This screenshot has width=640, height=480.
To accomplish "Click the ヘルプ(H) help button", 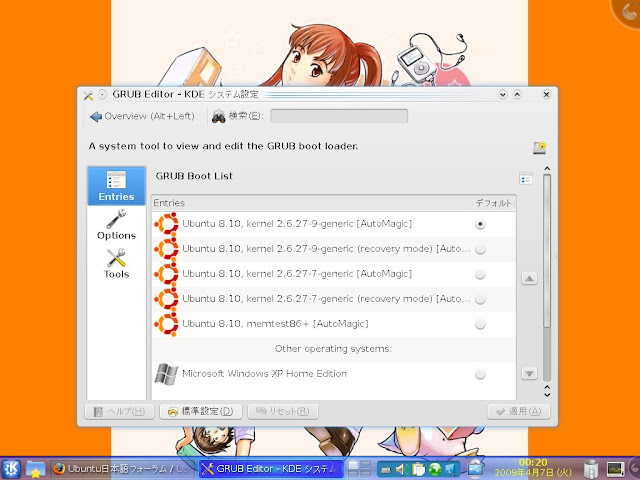I will (x=119, y=411).
